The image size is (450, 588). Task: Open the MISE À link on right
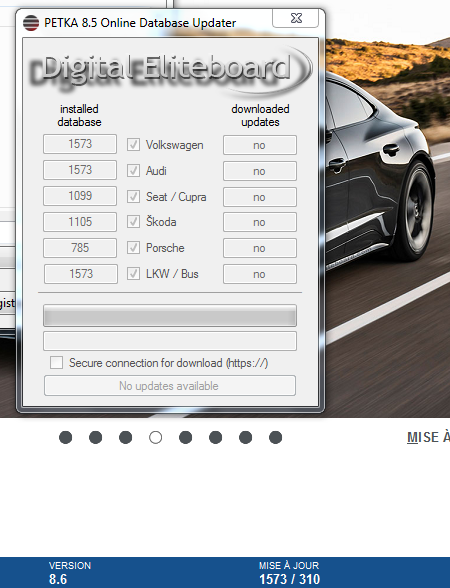tap(428, 437)
